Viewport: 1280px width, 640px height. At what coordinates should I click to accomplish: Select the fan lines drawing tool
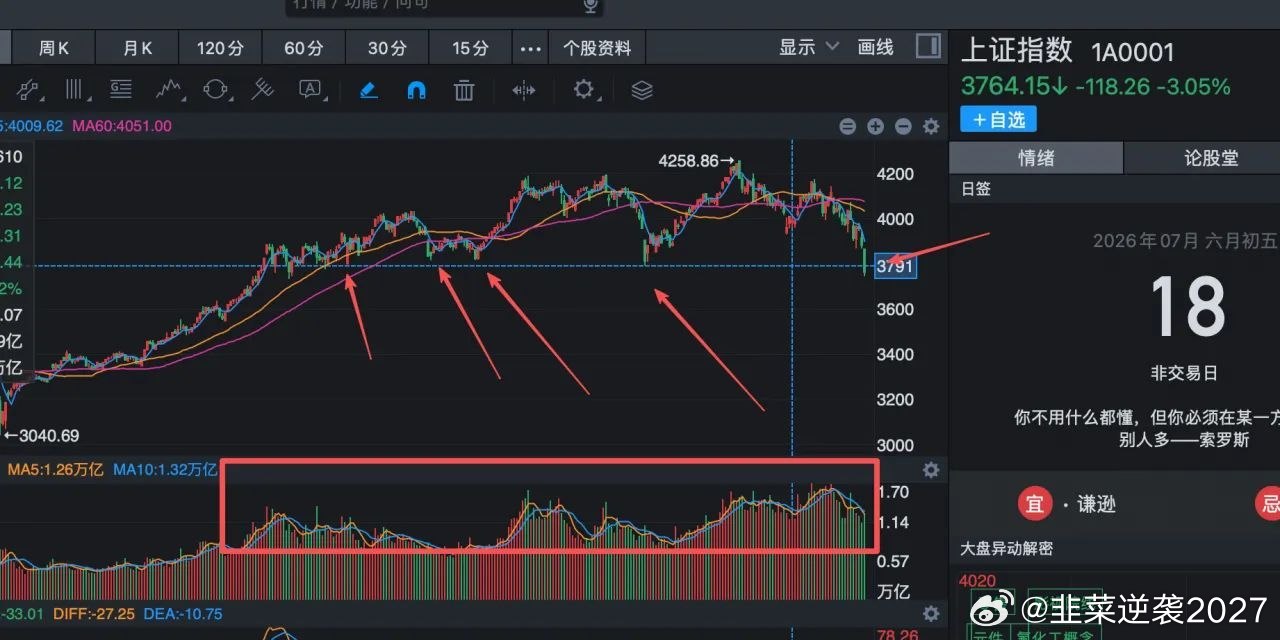(x=262, y=90)
